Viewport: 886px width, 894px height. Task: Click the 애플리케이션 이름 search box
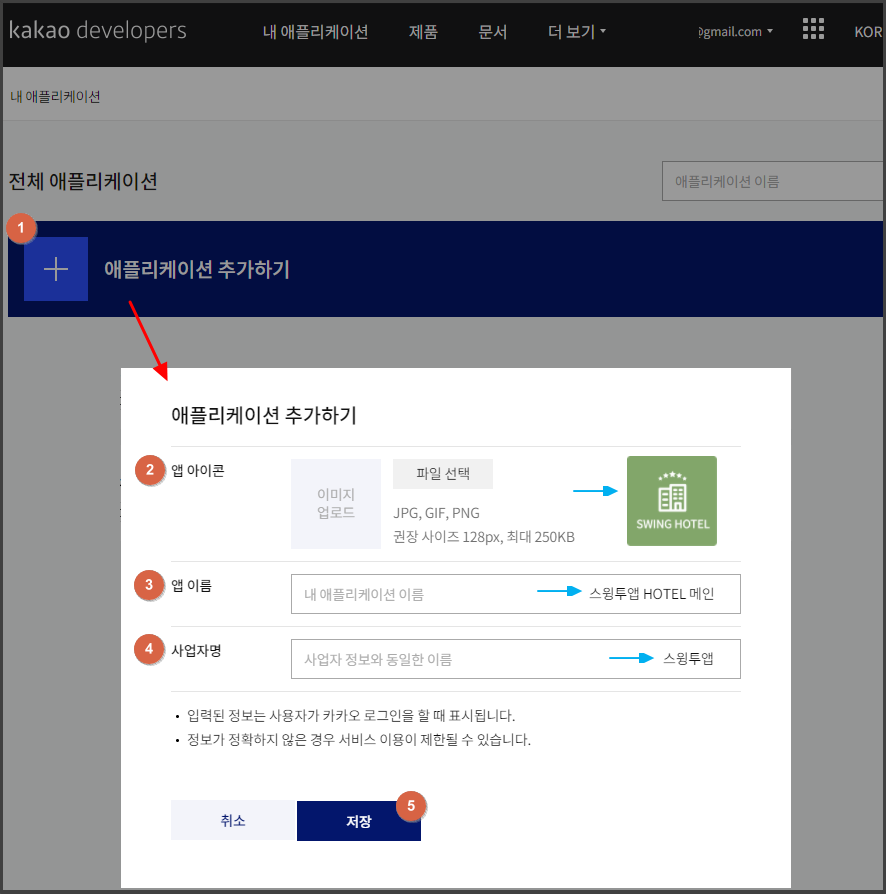770,181
